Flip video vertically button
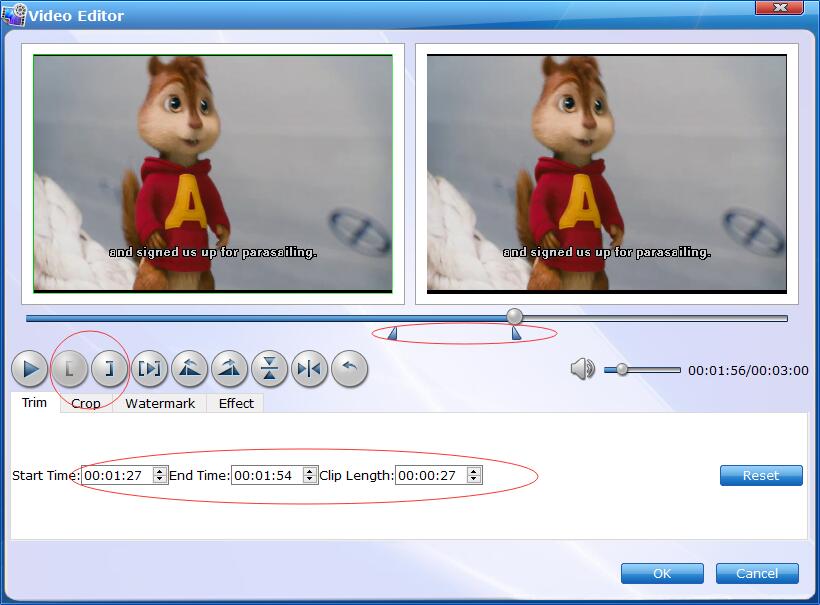The width and height of the screenshot is (820, 605). pos(269,369)
